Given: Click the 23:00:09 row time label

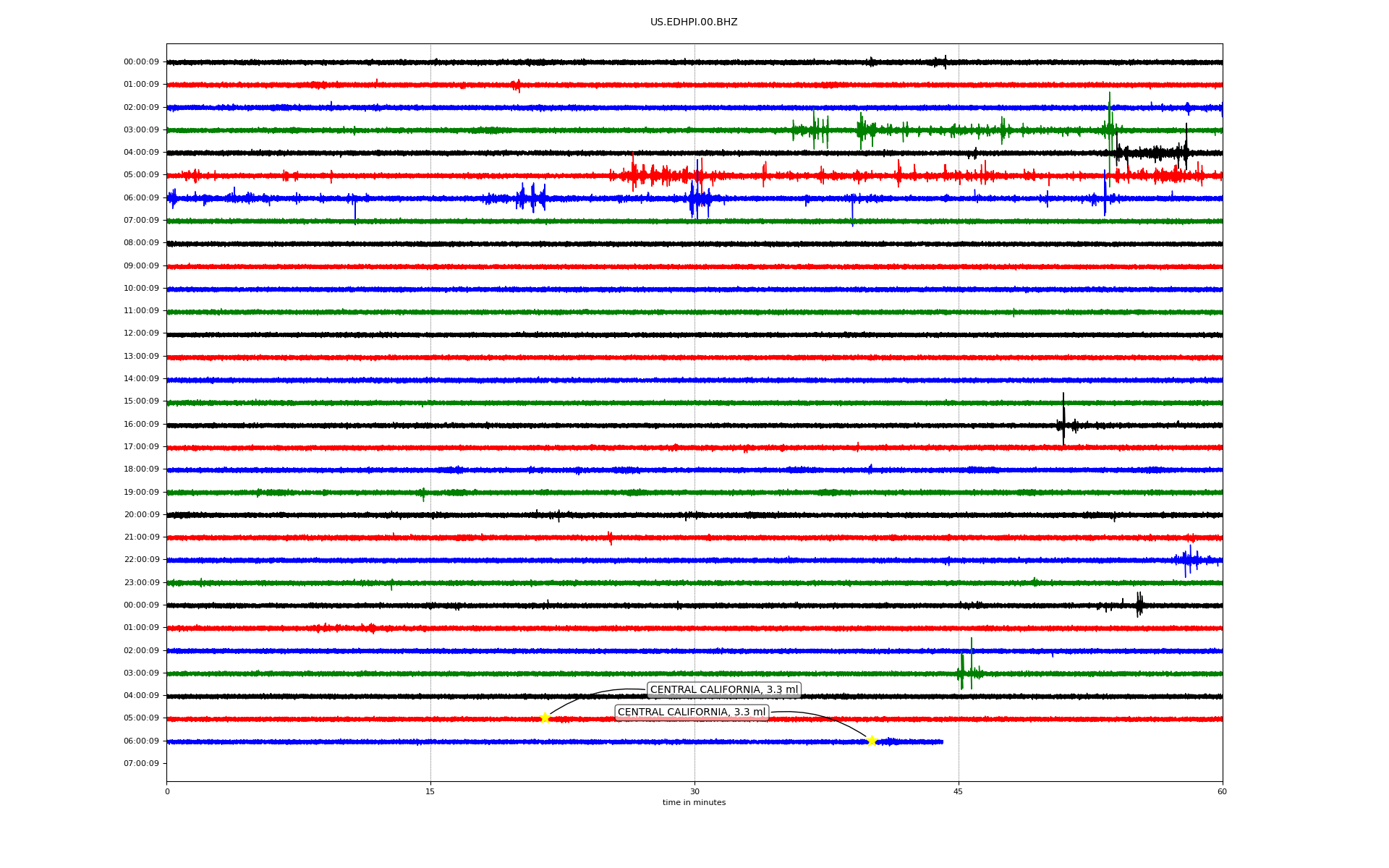Looking at the screenshot, I should point(141,583).
